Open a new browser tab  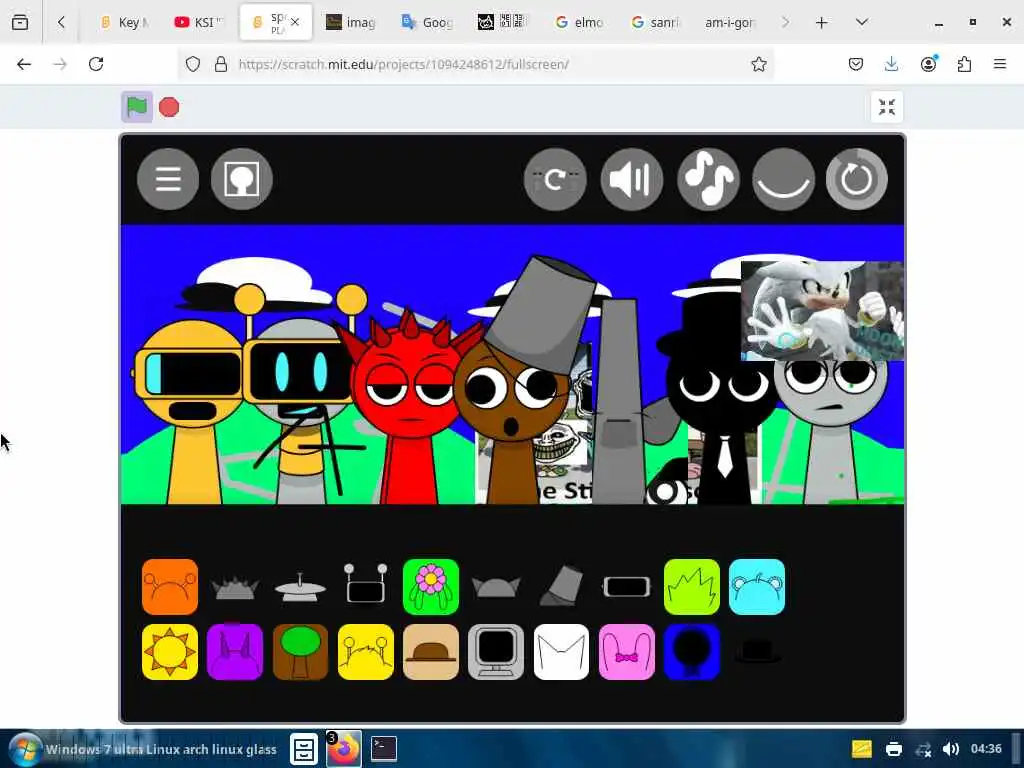[822, 22]
